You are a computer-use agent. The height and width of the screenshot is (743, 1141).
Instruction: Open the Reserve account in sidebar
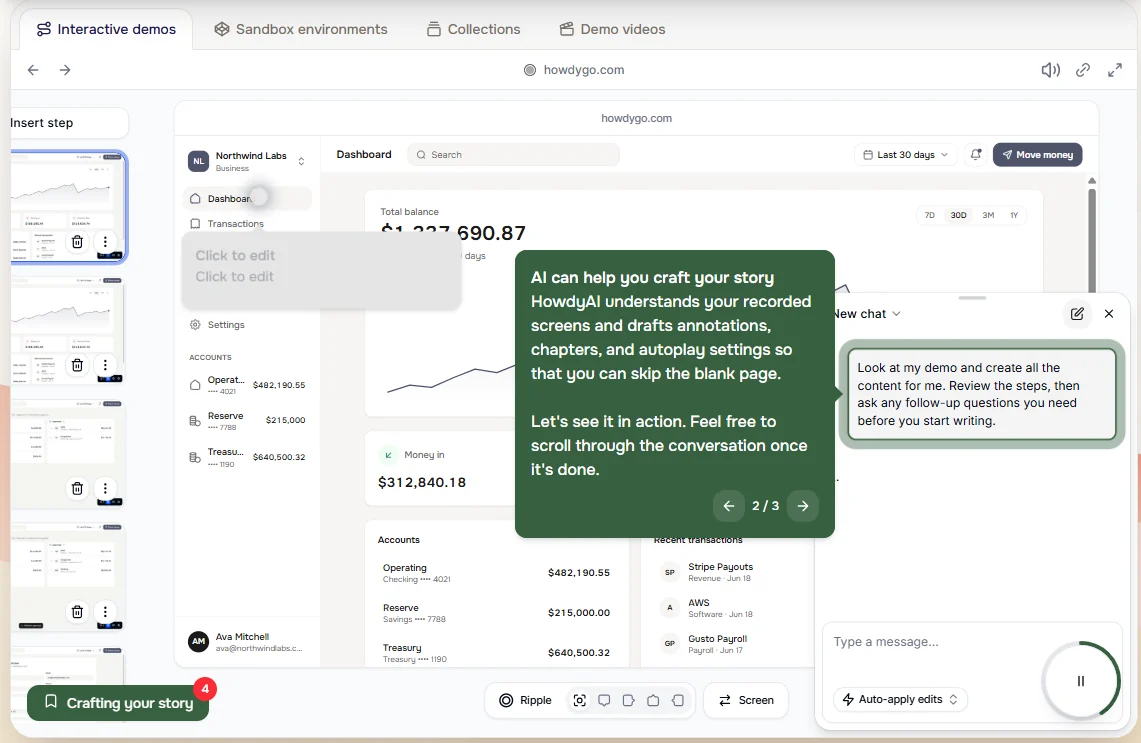(247, 421)
